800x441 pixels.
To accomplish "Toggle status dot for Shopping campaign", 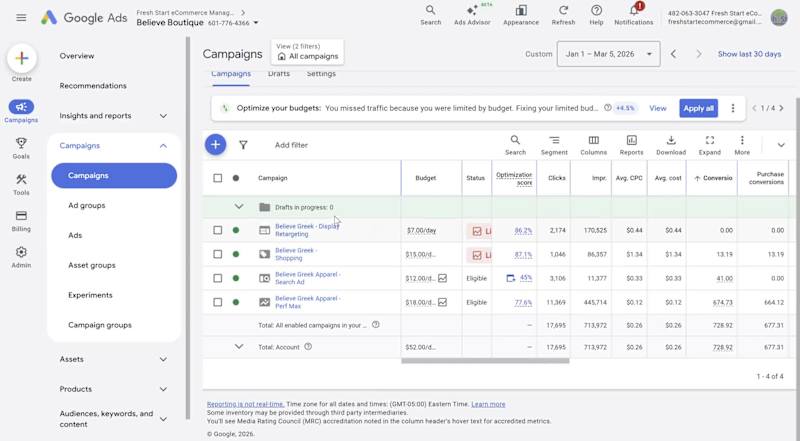I will (x=236, y=254).
